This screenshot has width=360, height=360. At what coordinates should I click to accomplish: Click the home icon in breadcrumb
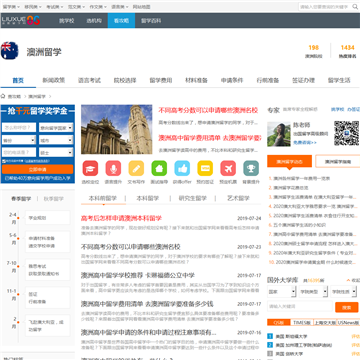[x=3, y=96]
